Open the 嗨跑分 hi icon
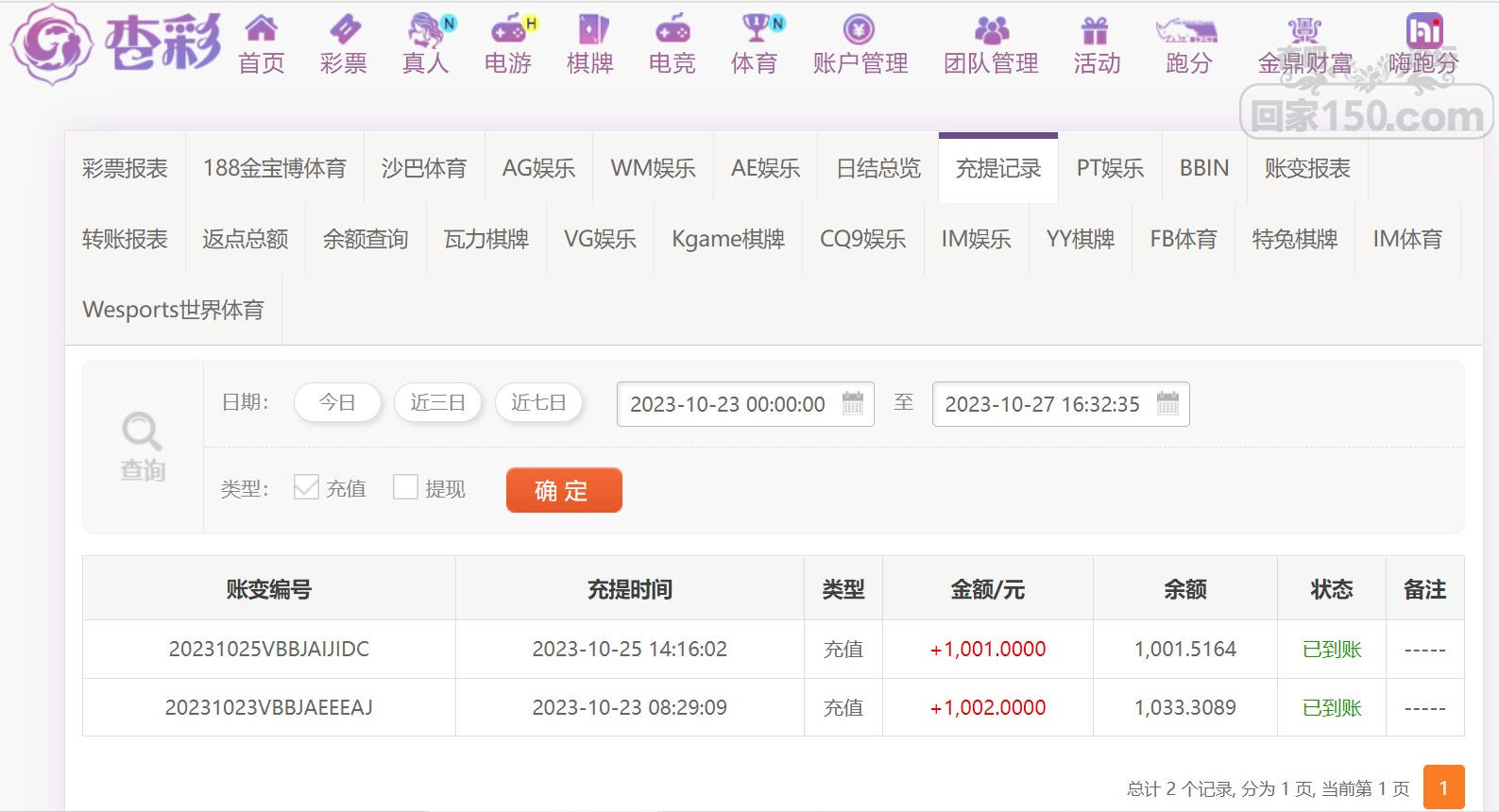 tap(1424, 29)
